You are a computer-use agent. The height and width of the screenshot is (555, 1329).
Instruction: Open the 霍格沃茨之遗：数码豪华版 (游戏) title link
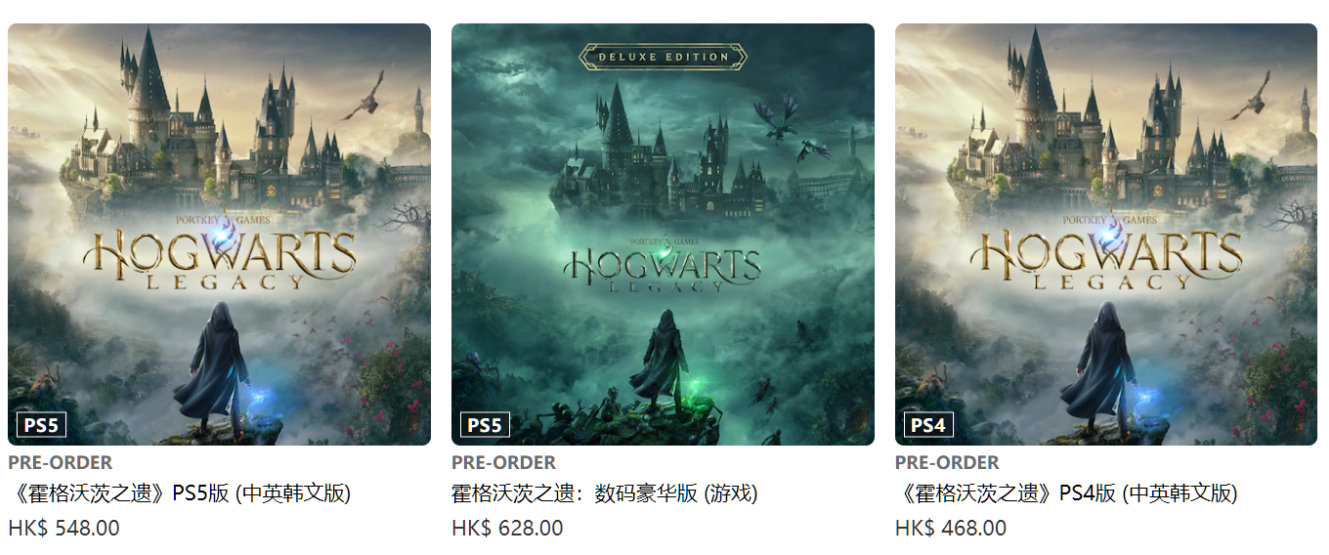click(605, 494)
